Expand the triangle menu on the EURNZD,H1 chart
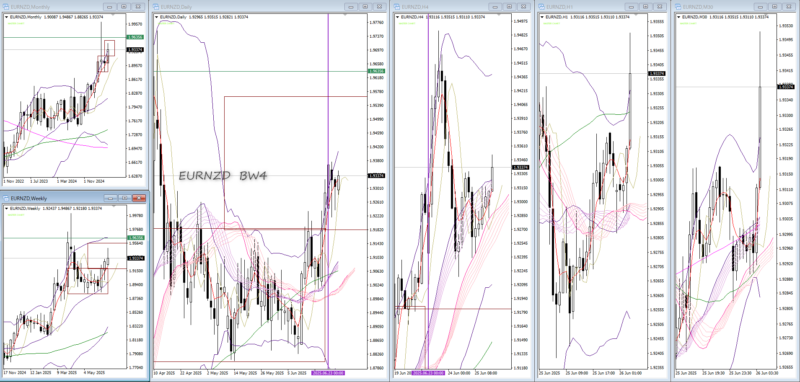Viewport: 800px width, 382px height. 542,17
